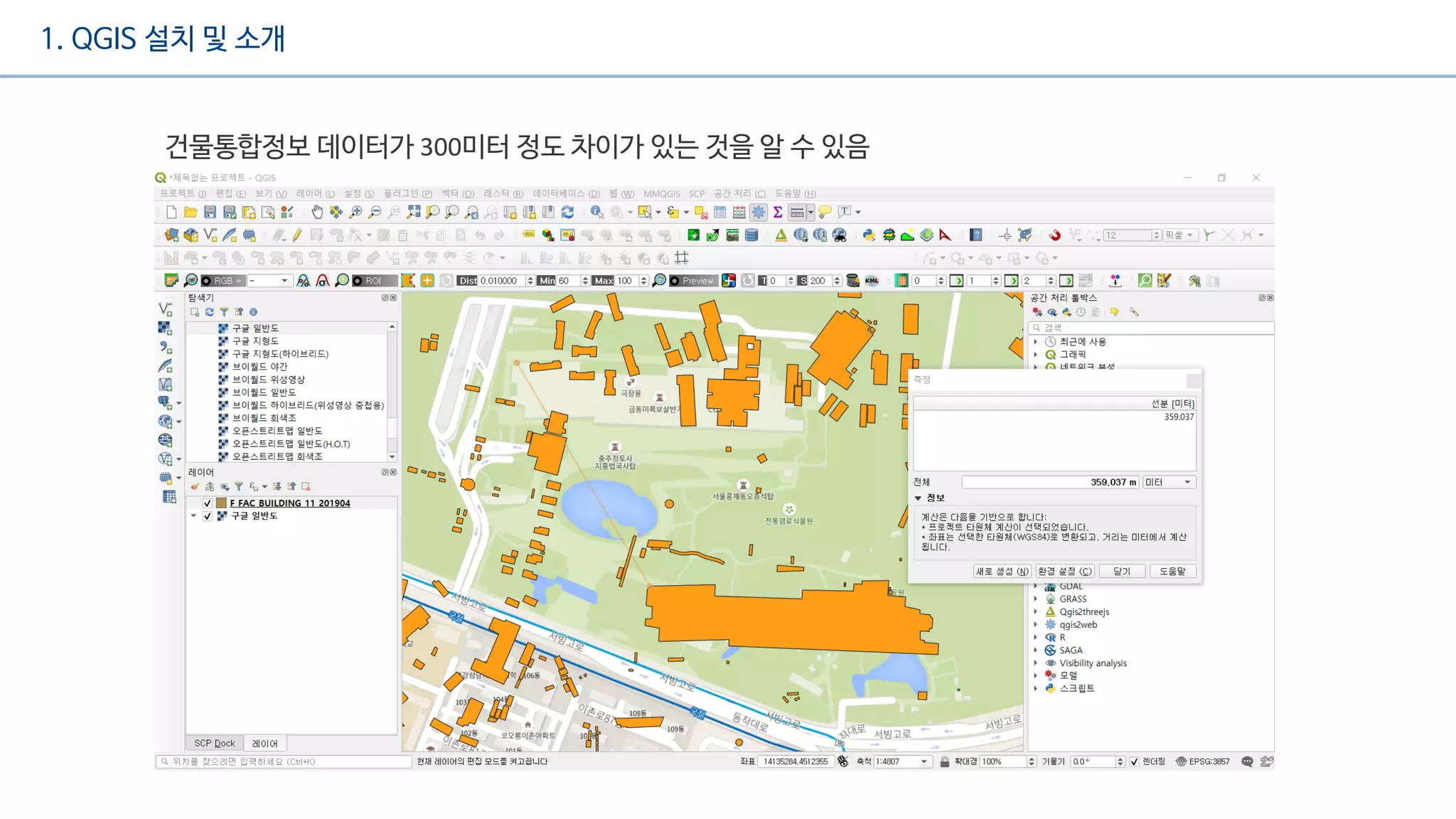The height and width of the screenshot is (819, 1456).
Task: Click the Zoom In magnifier icon
Action: coord(356,212)
